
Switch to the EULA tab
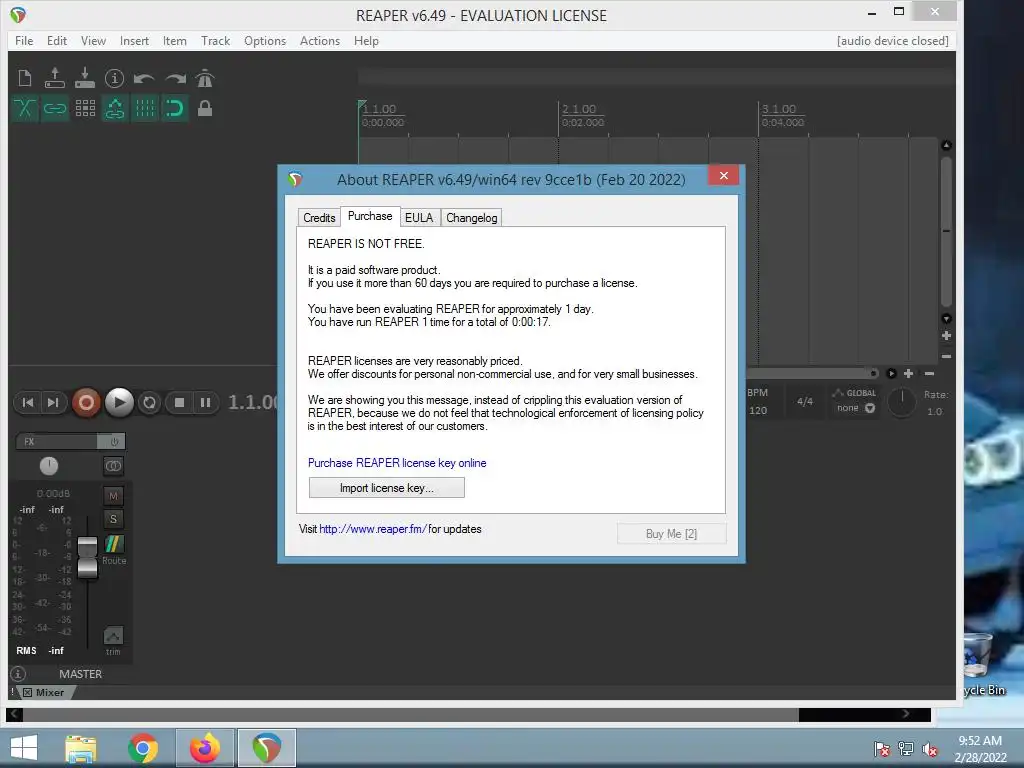pos(419,217)
